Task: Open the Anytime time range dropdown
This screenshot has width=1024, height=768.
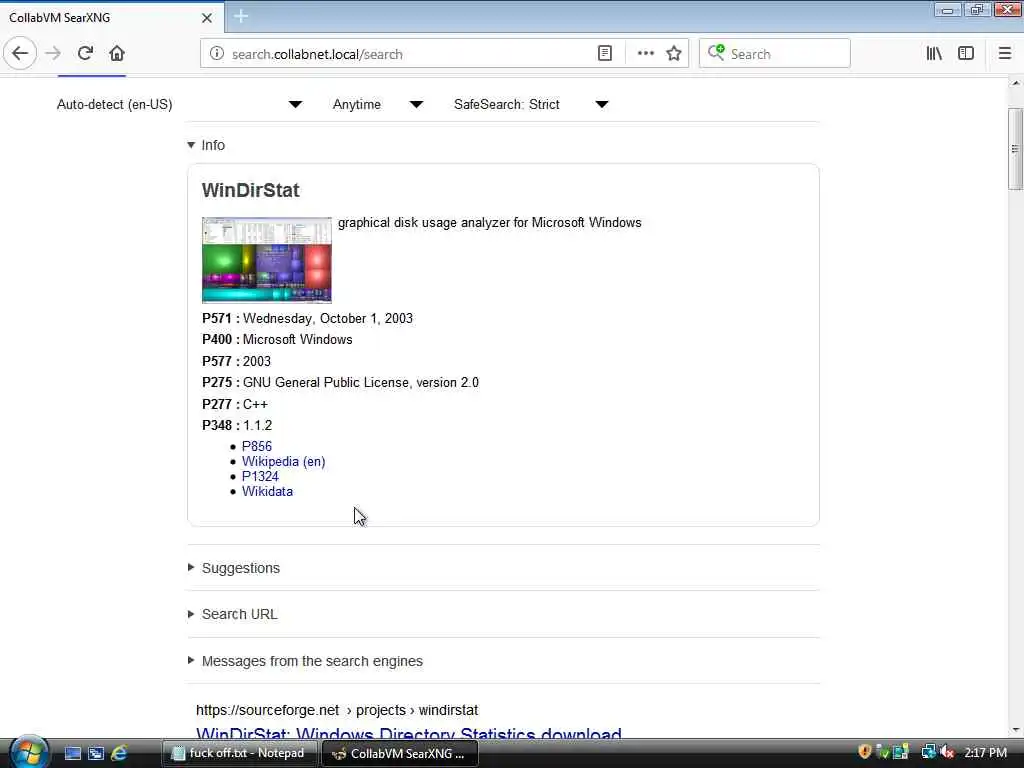Action: (x=377, y=104)
